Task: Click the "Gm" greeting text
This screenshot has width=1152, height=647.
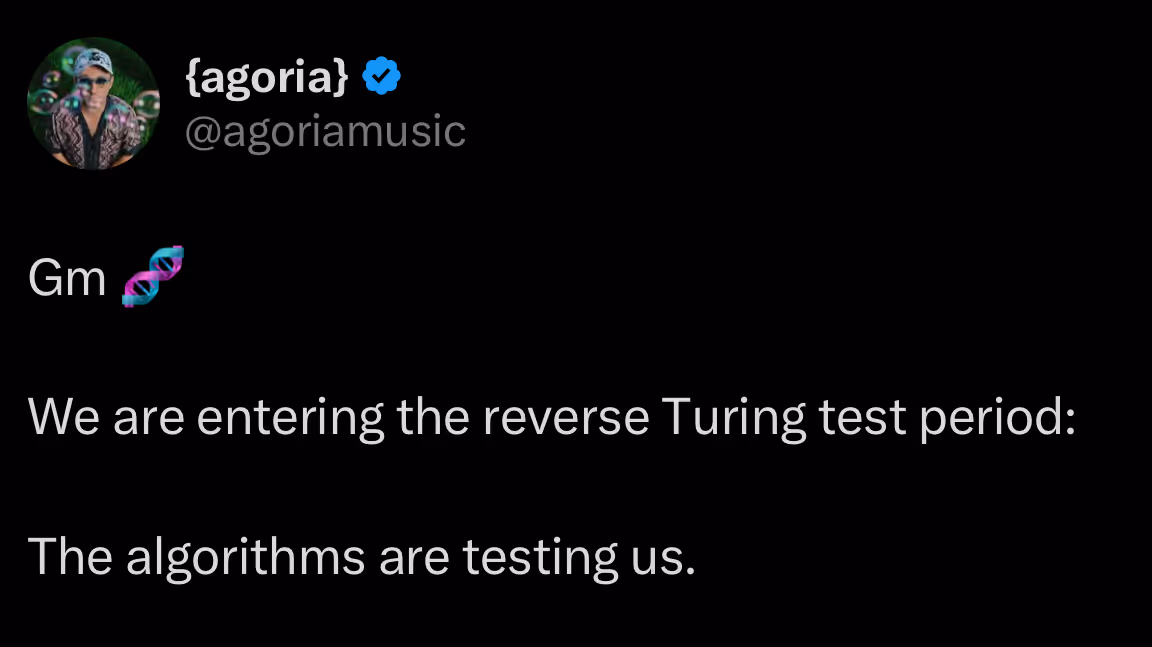Action: (x=67, y=279)
